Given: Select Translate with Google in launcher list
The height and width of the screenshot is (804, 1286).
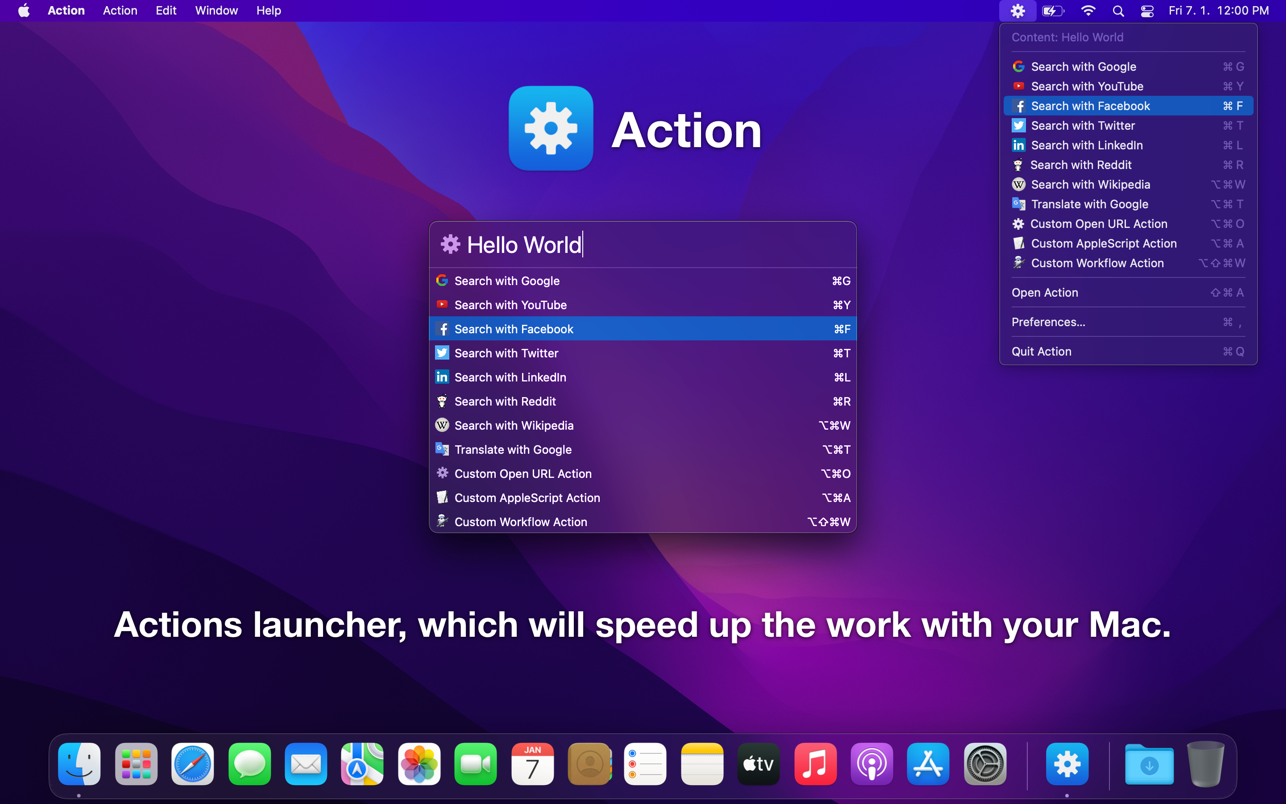Looking at the screenshot, I should 643,450.
